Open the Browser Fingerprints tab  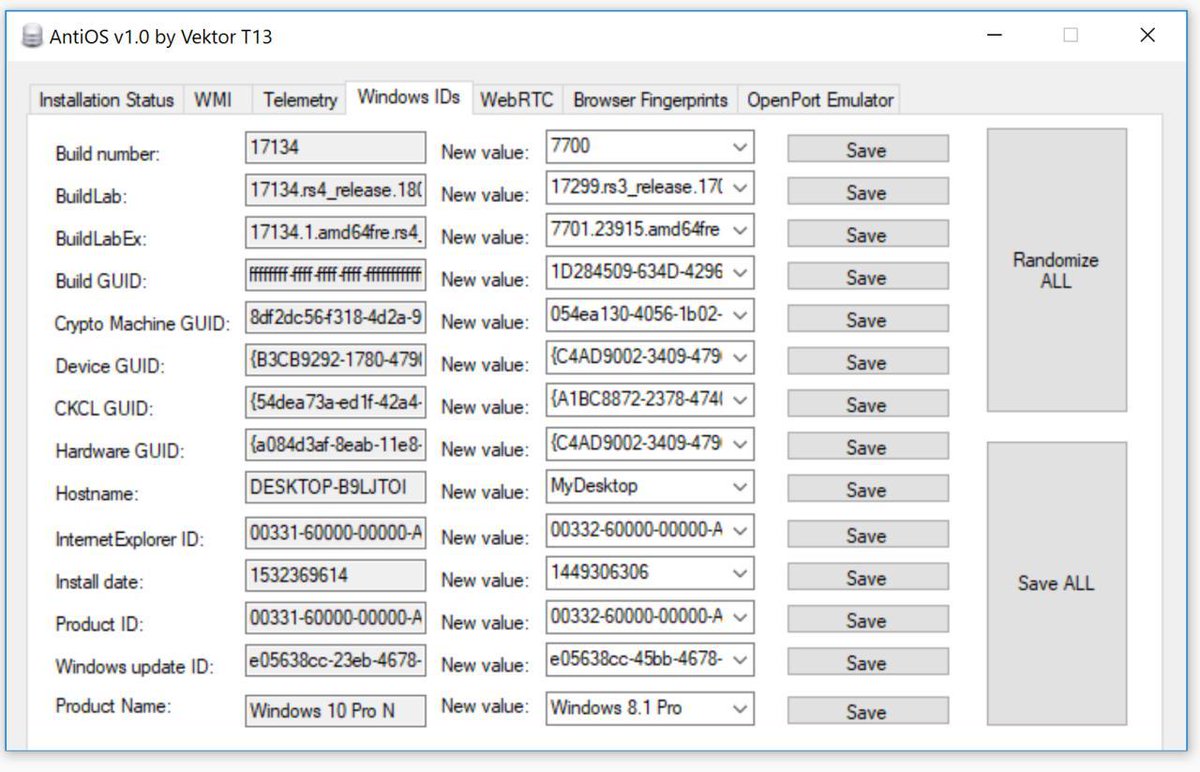click(x=651, y=100)
